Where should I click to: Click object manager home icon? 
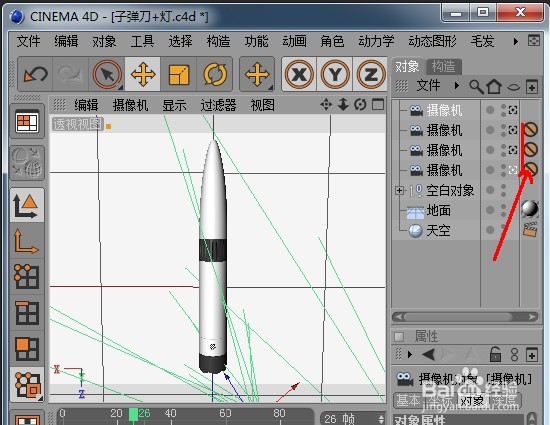(x=494, y=86)
